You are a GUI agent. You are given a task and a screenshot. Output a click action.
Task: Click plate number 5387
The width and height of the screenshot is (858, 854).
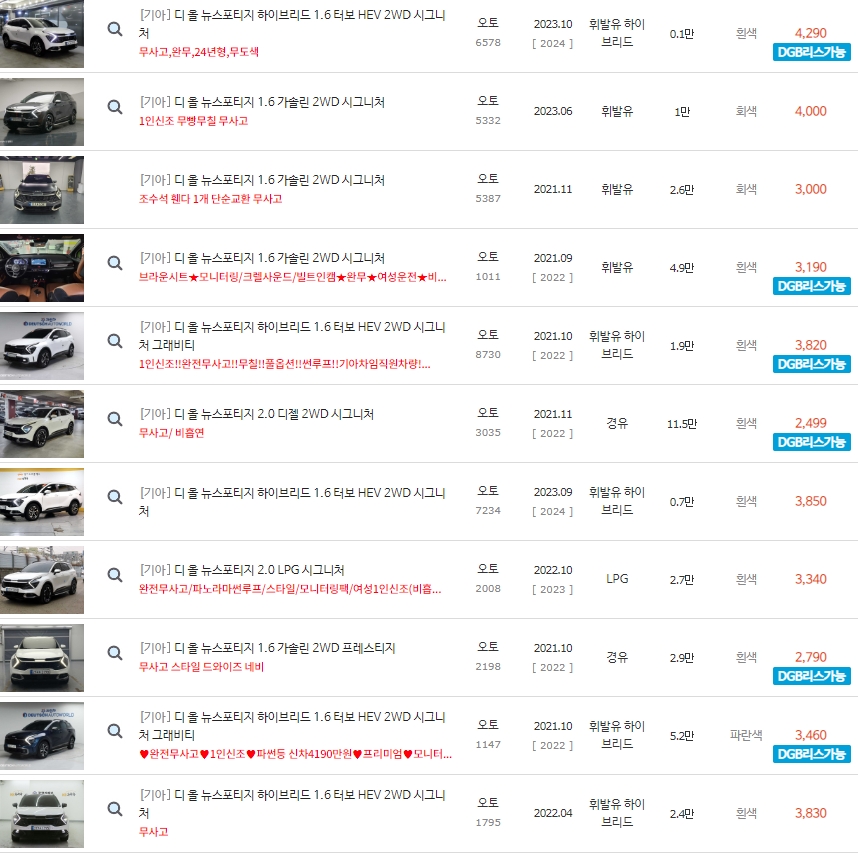click(x=488, y=199)
